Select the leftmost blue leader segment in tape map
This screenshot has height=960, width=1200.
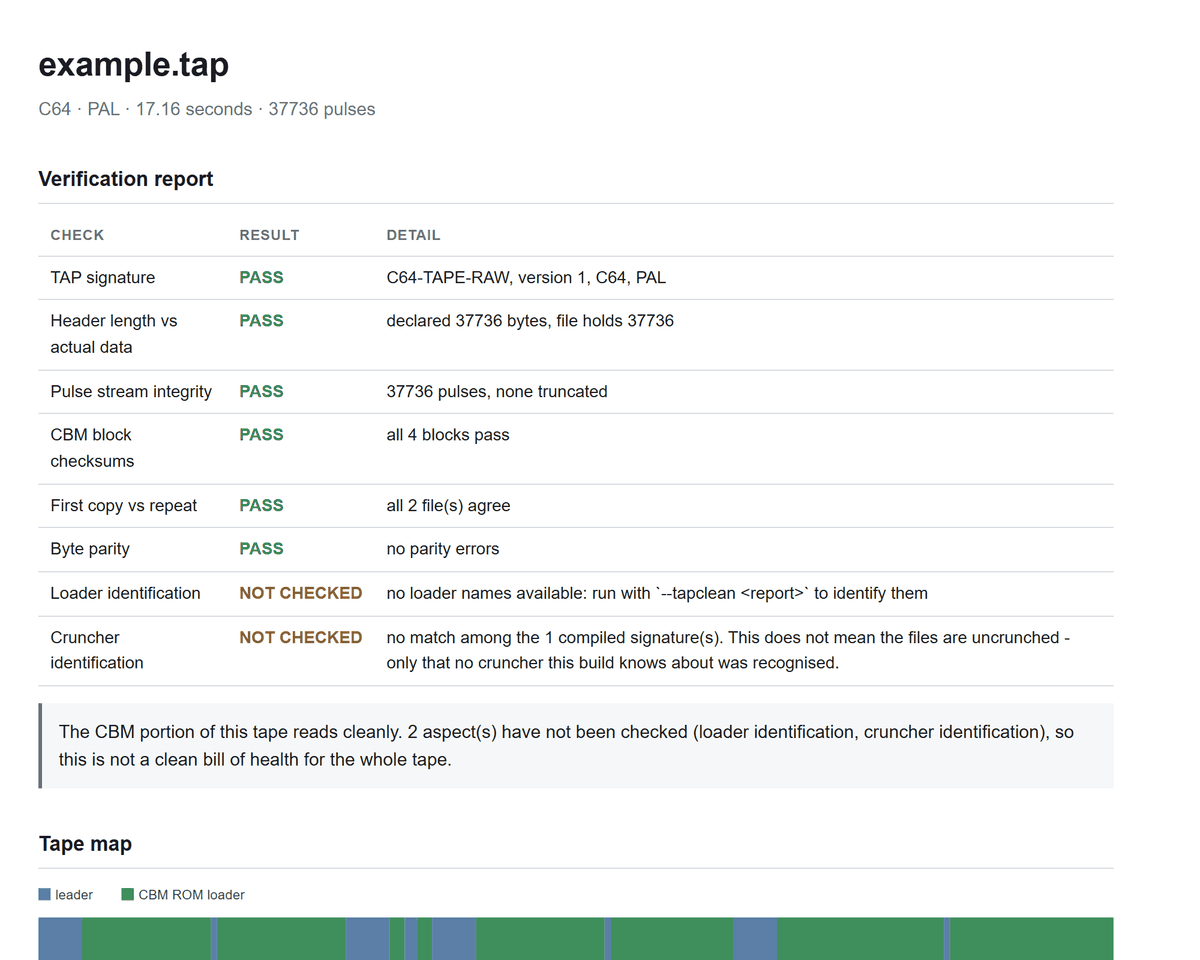click(x=60, y=939)
